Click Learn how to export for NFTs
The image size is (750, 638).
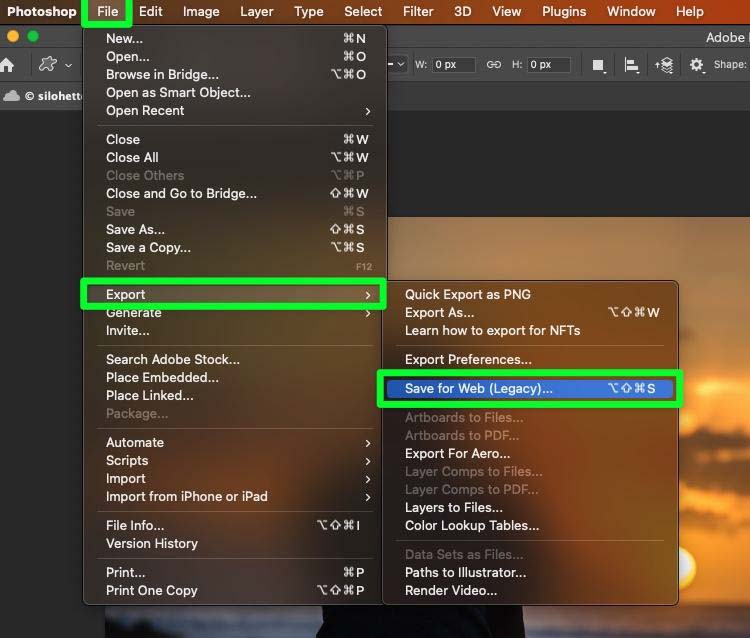530,330
